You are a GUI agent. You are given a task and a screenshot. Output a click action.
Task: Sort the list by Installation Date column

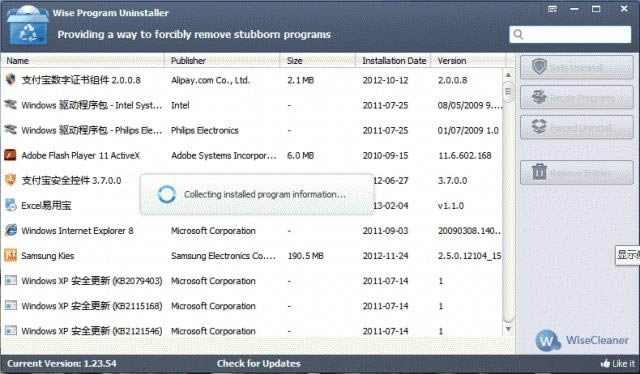pos(393,61)
